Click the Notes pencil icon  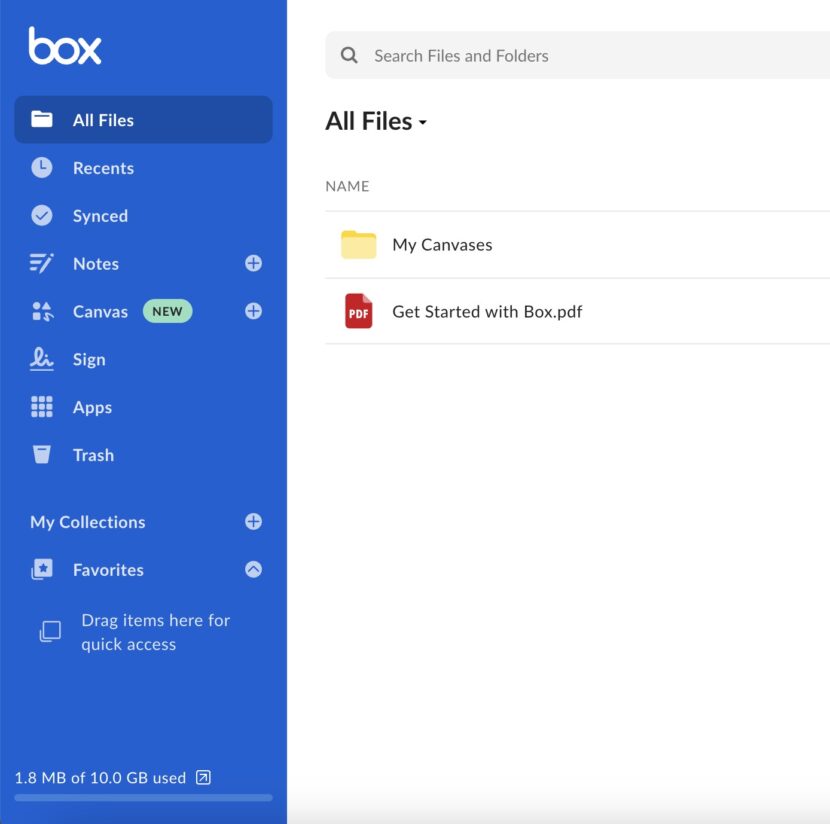click(40, 263)
